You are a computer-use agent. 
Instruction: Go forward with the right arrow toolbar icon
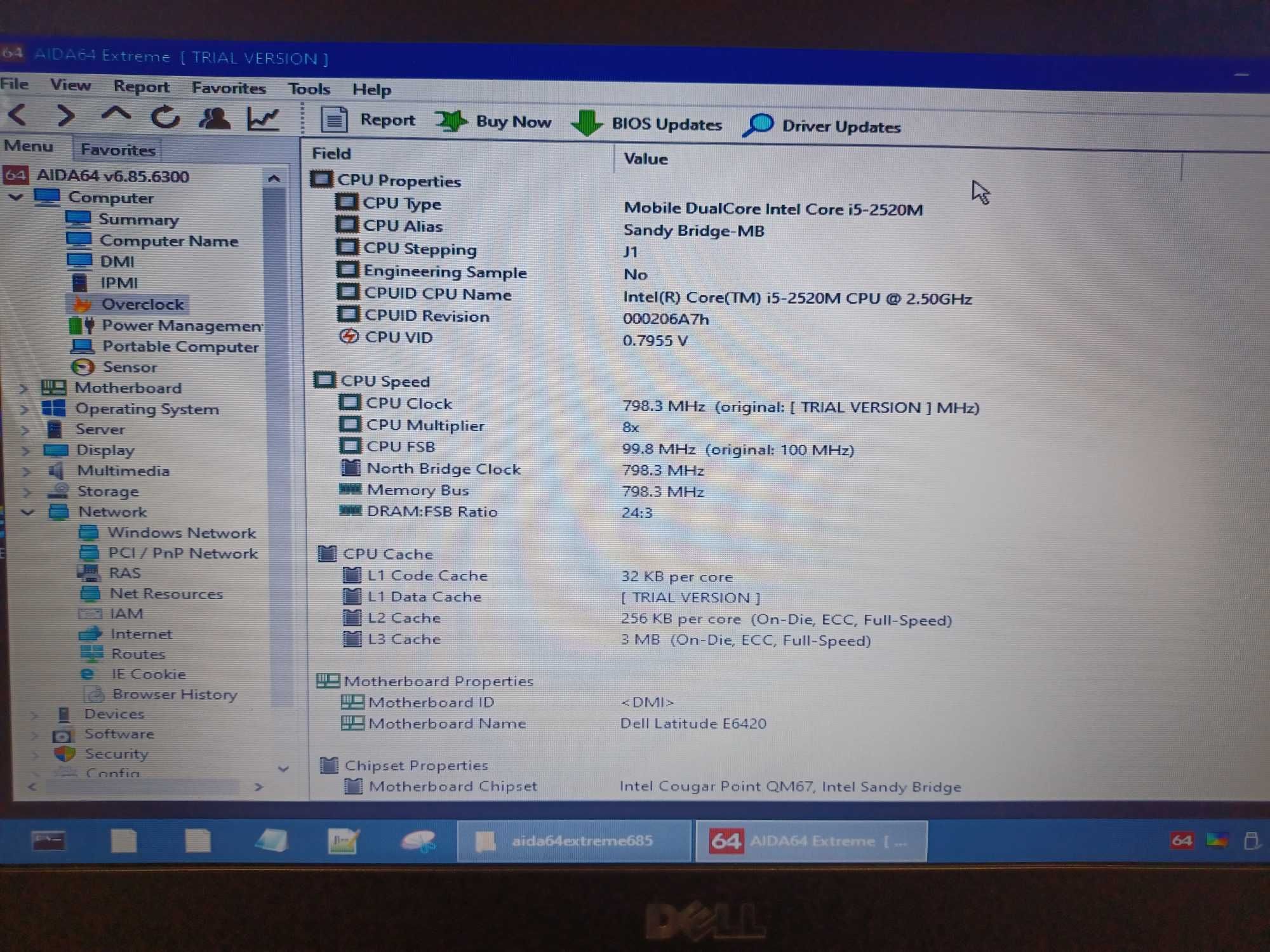[x=65, y=116]
